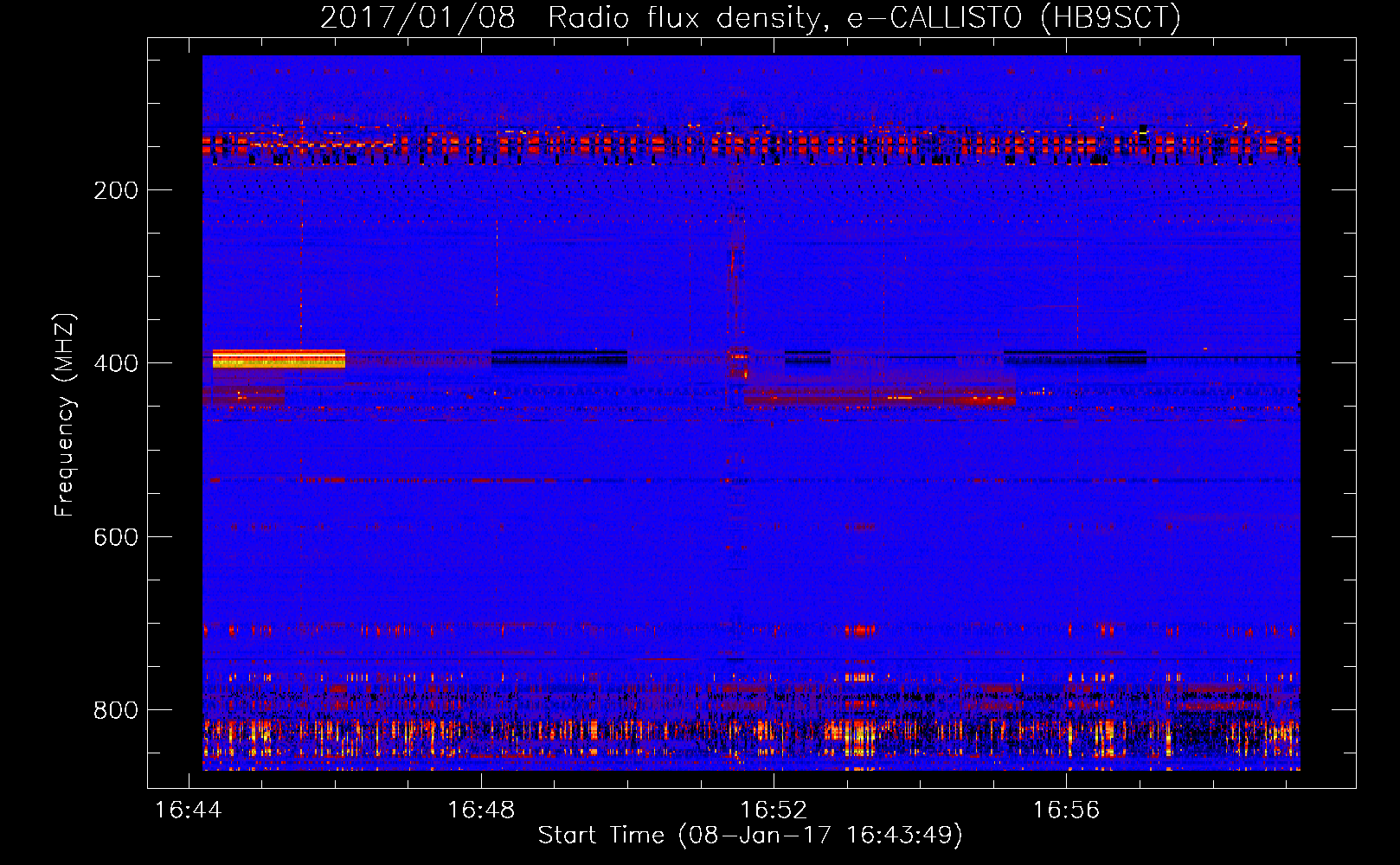Click the '16:56' time tick label
This screenshot has height=865, width=1400.
[1066, 810]
